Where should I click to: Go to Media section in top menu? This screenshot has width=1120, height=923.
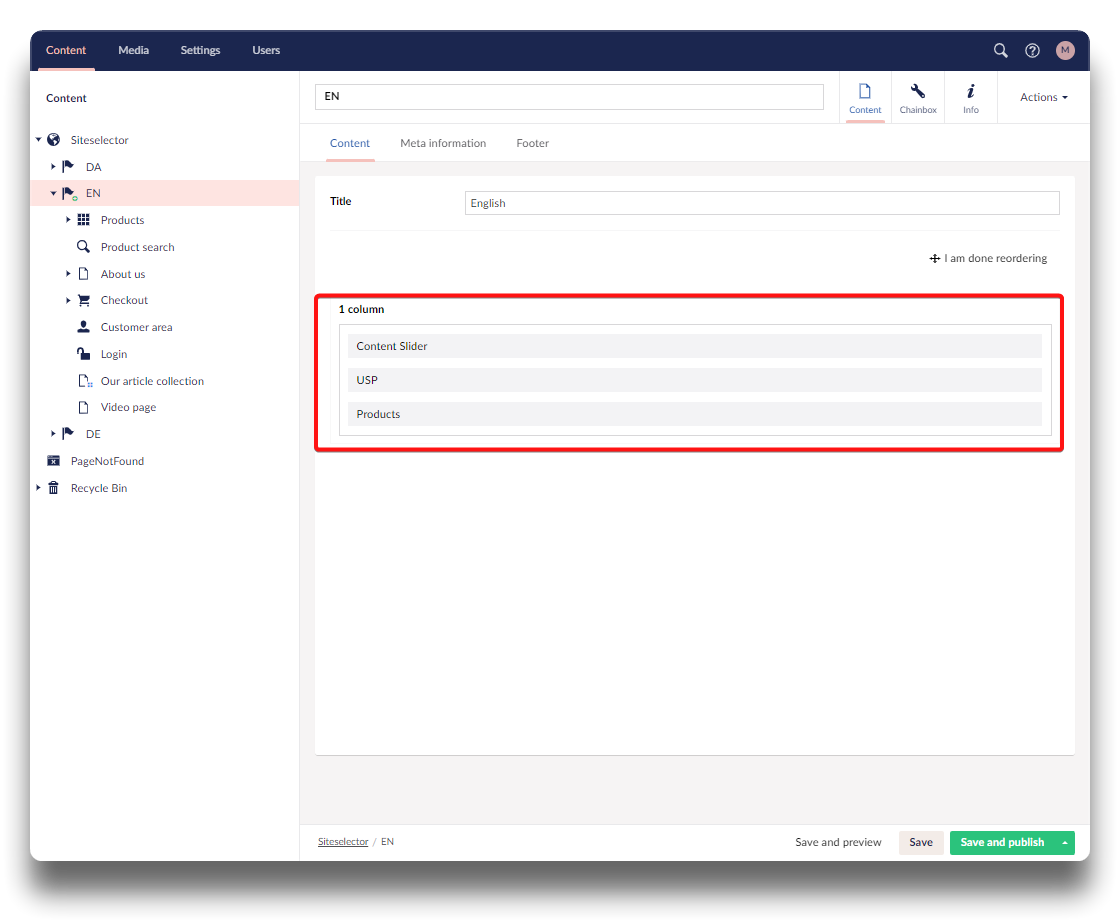pos(133,50)
